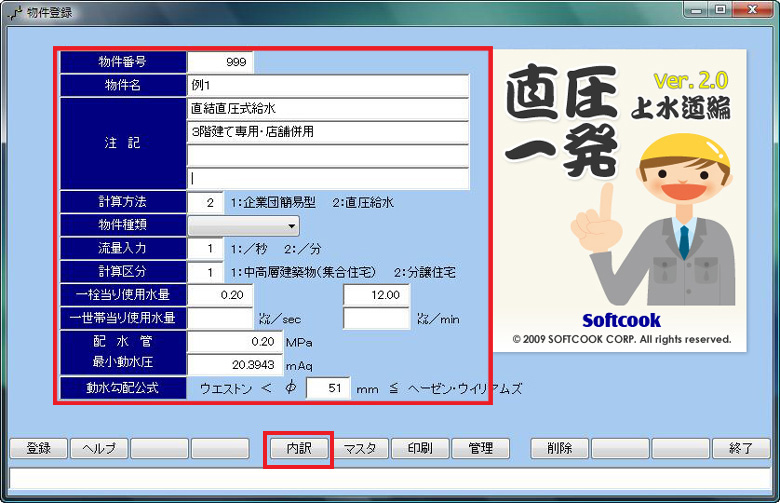Expand the 物件種類 dropdown
Image resolution: width=780 pixels, height=503 pixels.
[244, 226]
